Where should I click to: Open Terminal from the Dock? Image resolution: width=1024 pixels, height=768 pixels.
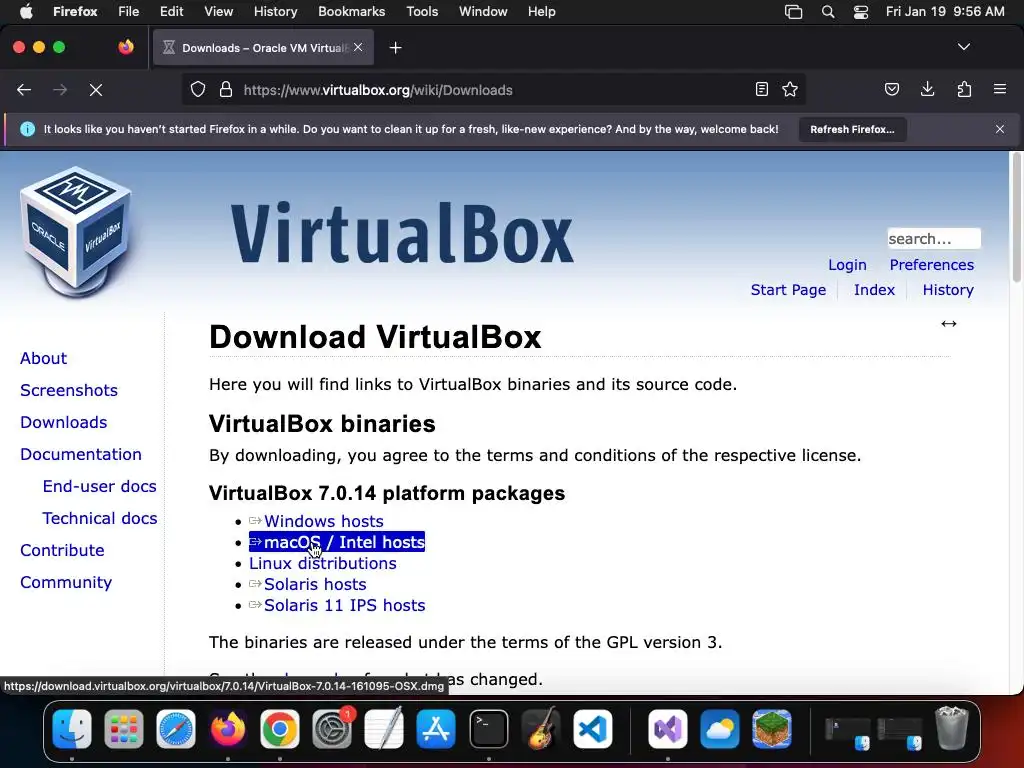tap(488, 728)
